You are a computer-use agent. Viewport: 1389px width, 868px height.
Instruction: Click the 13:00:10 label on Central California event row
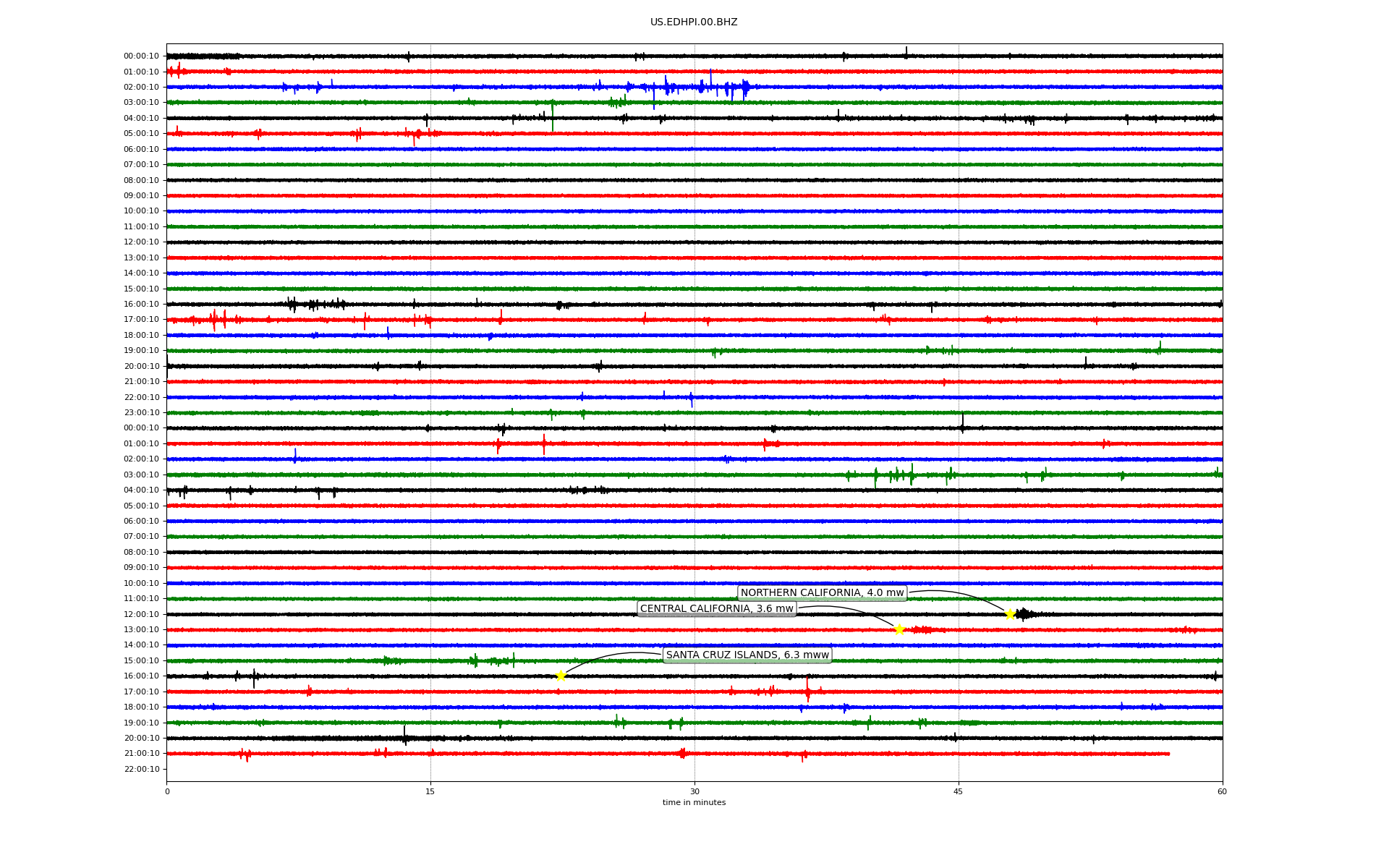pyautogui.click(x=142, y=630)
